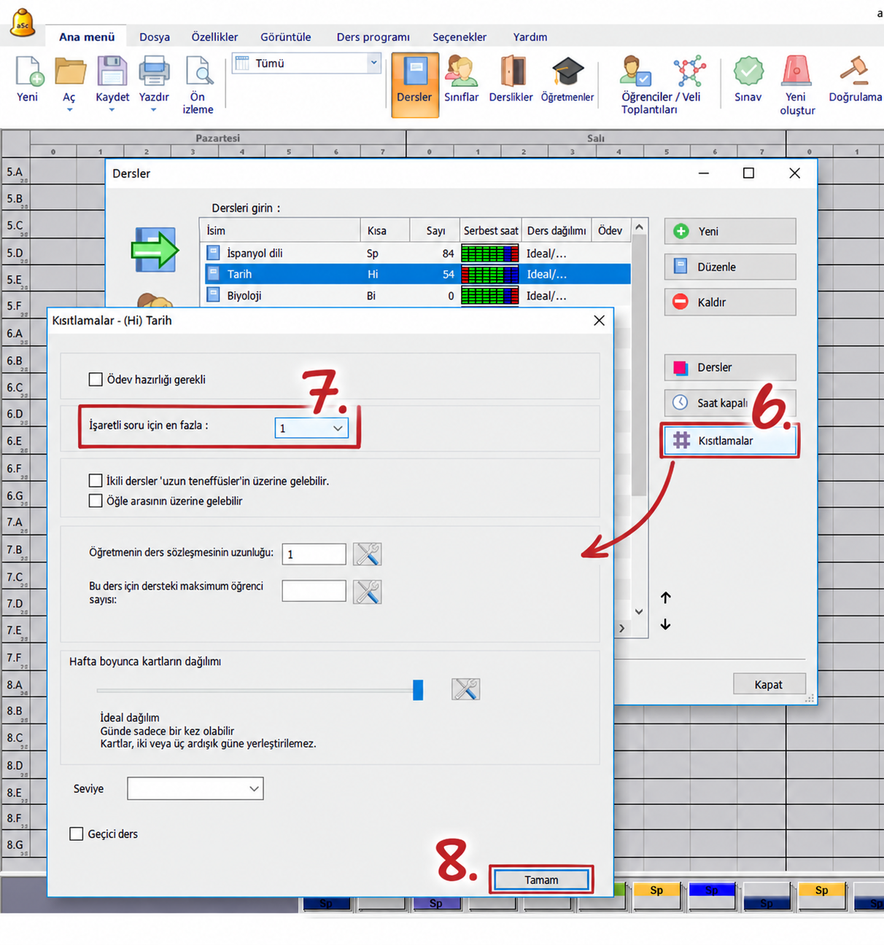Click the Kısıtlamalar button
884x945 pixels.
730,441
